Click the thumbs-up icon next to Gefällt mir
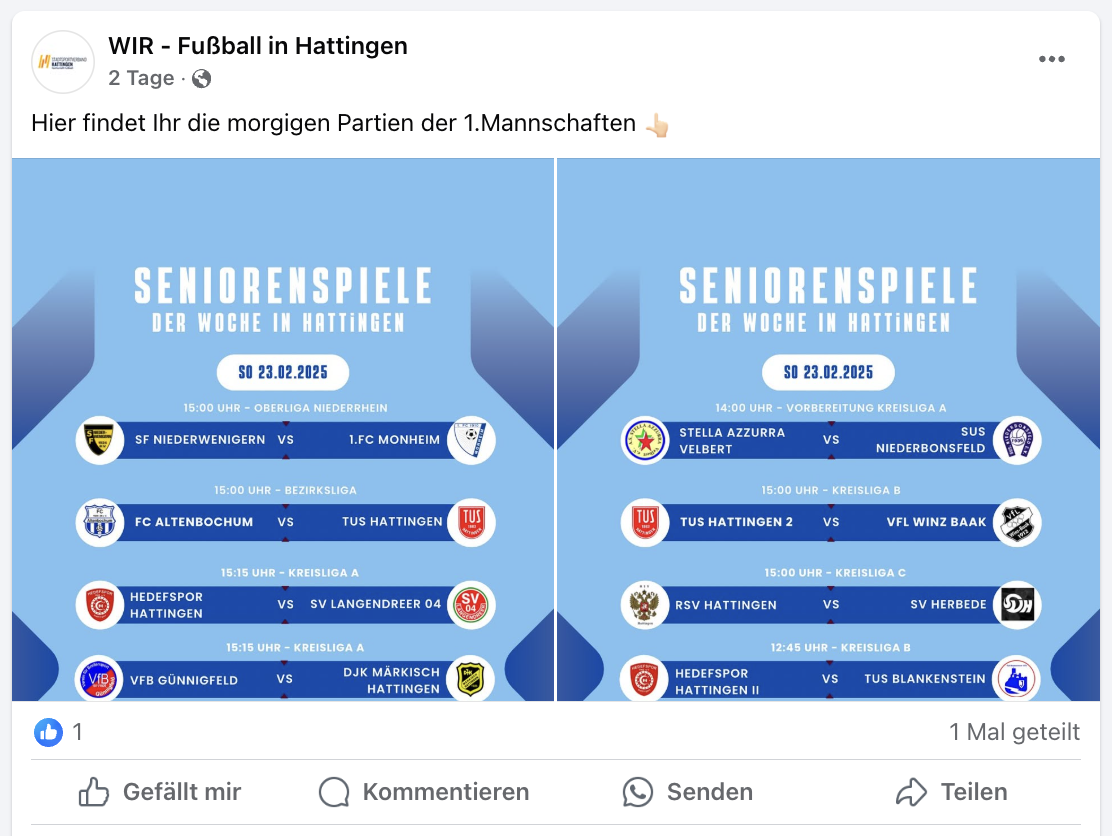 94,792
